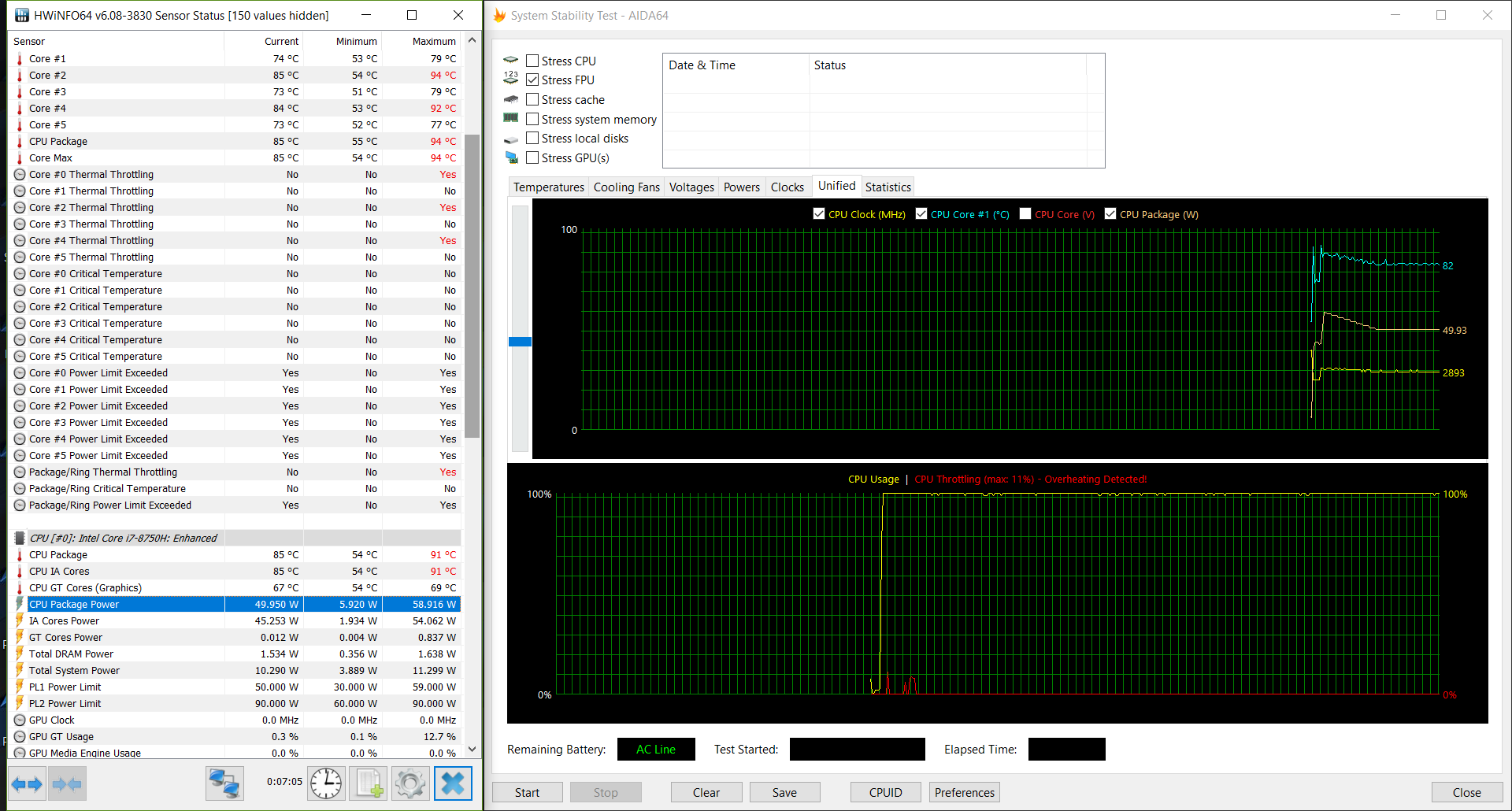Click the blue graph scale slider handle

[520, 342]
